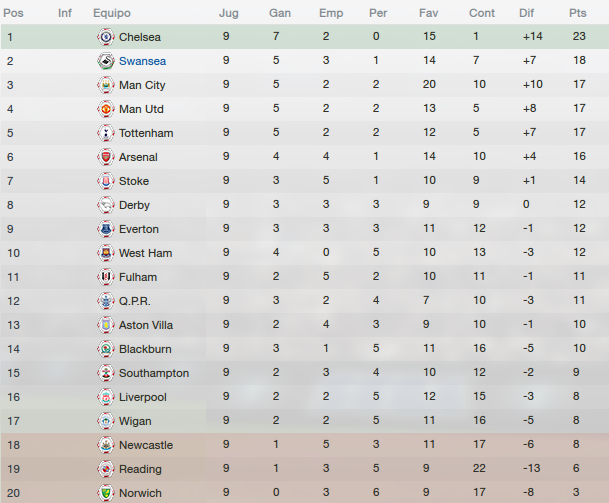Image resolution: width=609 pixels, height=503 pixels.
Task: Select the Reading table row name
Action: [x=140, y=469]
